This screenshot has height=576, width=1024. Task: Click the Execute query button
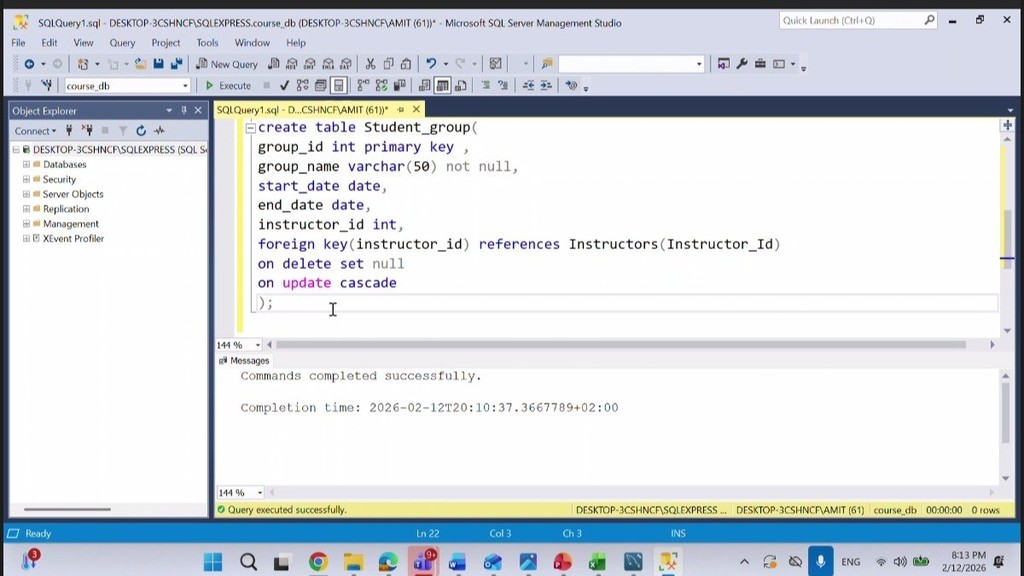[228, 86]
